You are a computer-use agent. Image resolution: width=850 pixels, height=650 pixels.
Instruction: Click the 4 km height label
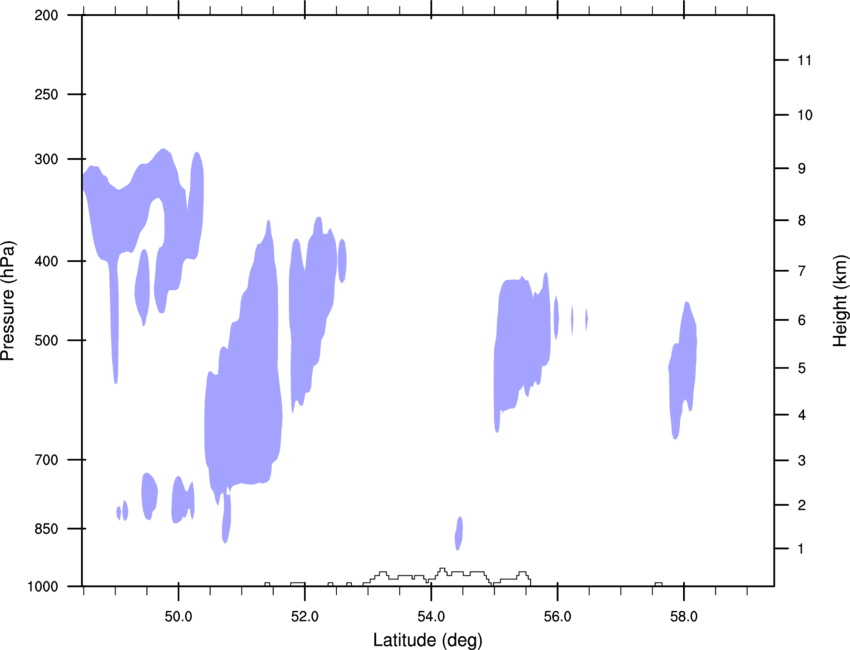pos(802,415)
